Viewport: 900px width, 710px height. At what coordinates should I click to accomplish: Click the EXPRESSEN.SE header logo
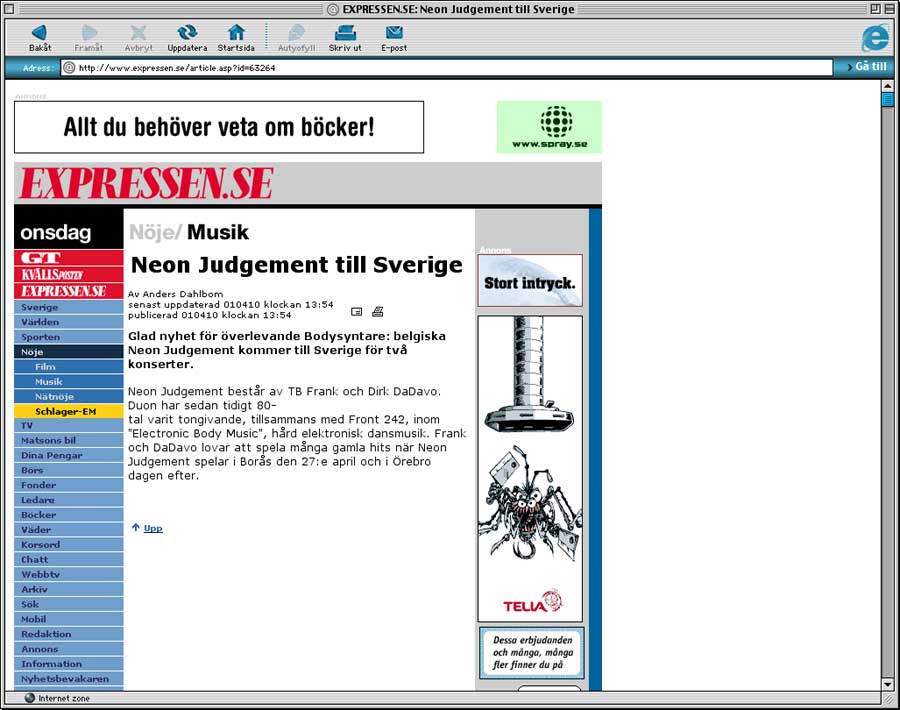tap(146, 183)
